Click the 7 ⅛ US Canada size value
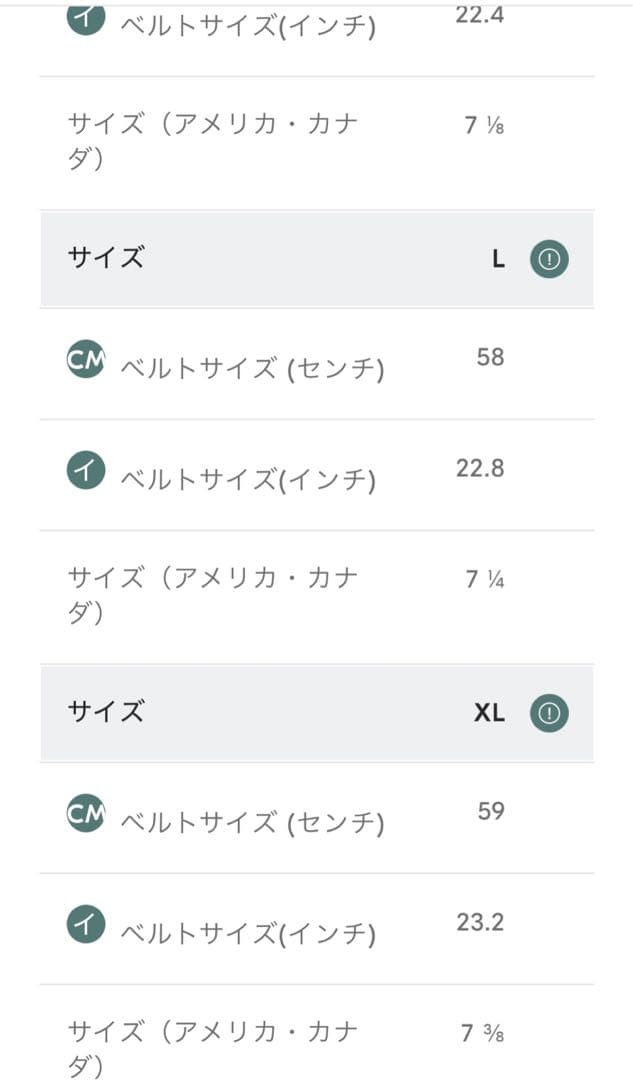This screenshot has width=633, height=1080. click(x=484, y=126)
